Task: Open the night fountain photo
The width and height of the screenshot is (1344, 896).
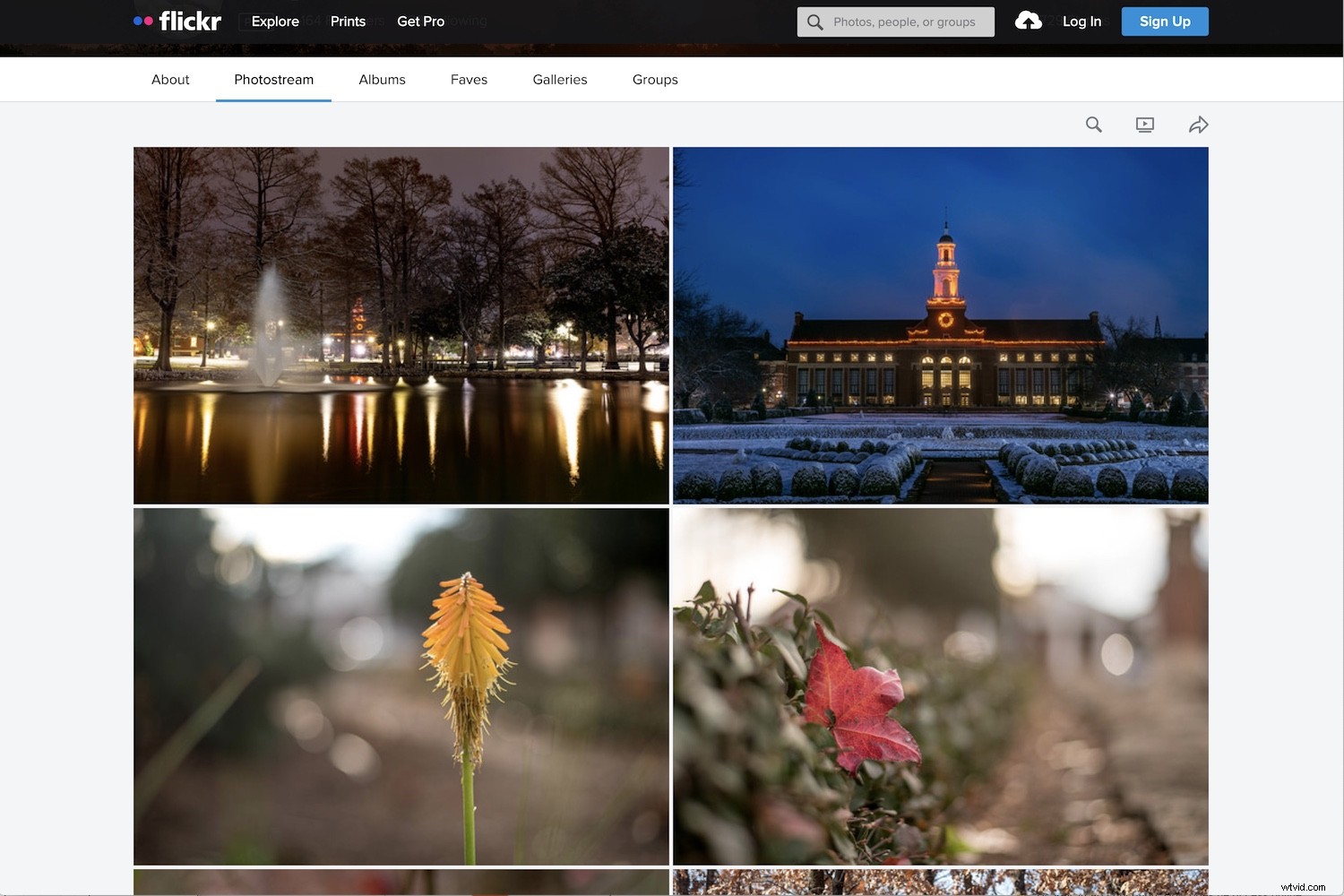Action: (x=401, y=324)
